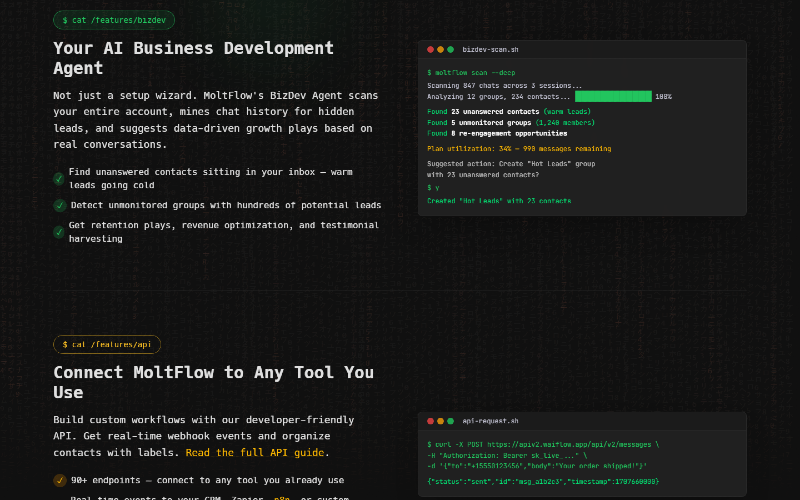Click the check icon next to 'Detect unmonitored groups'
The width and height of the screenshot is (800, 500).
[x=59, y=205]
